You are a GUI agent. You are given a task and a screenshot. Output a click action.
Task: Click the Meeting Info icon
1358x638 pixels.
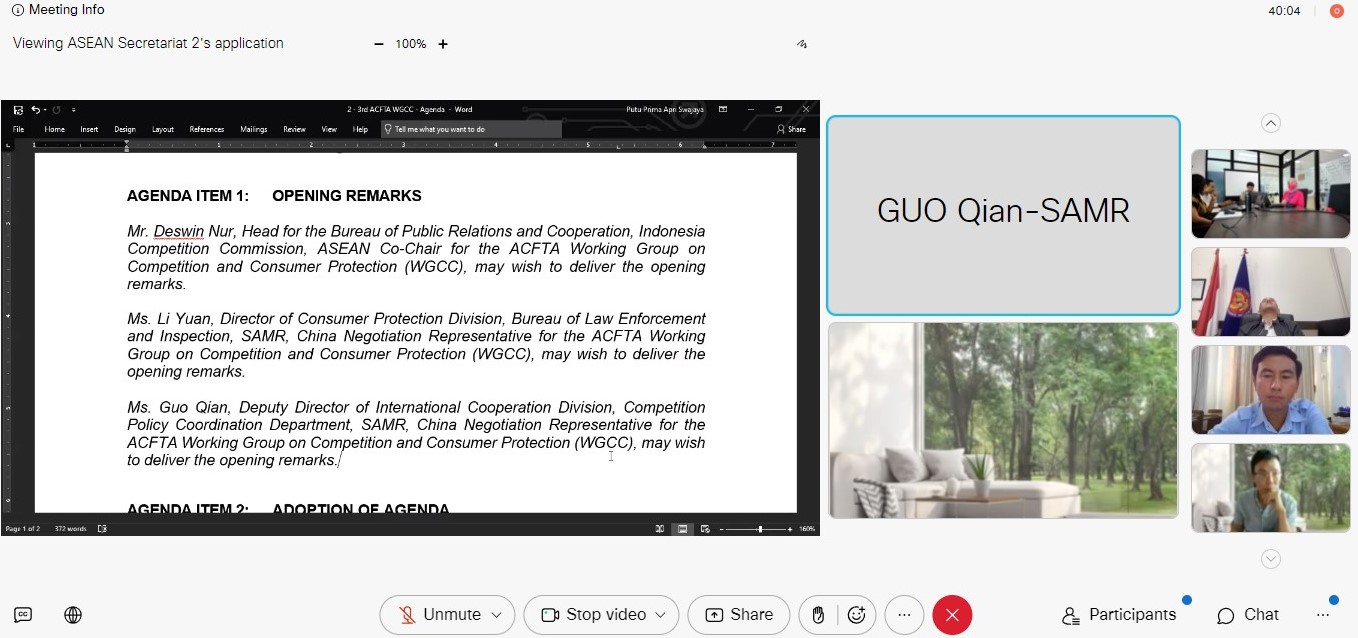point(17,10)
